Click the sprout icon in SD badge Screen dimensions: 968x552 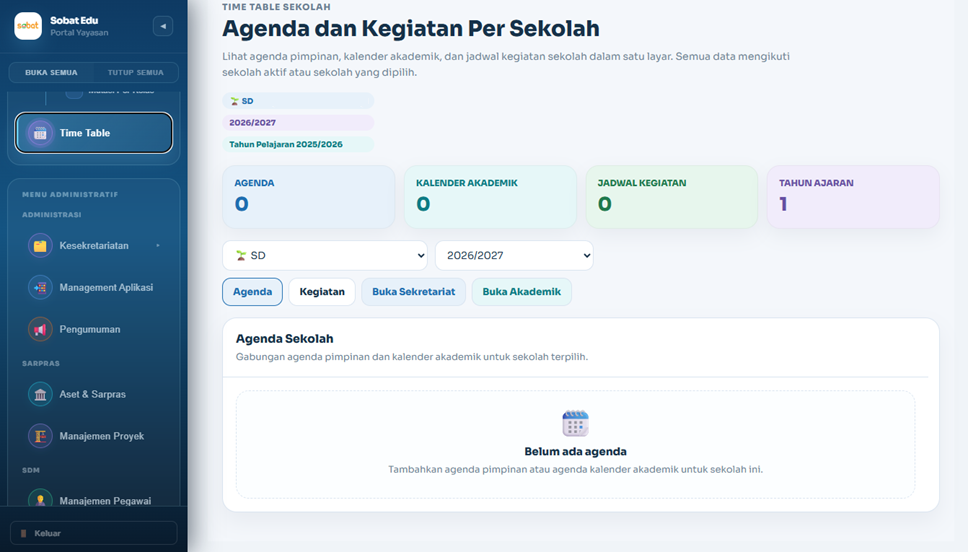tap(234, 101)
